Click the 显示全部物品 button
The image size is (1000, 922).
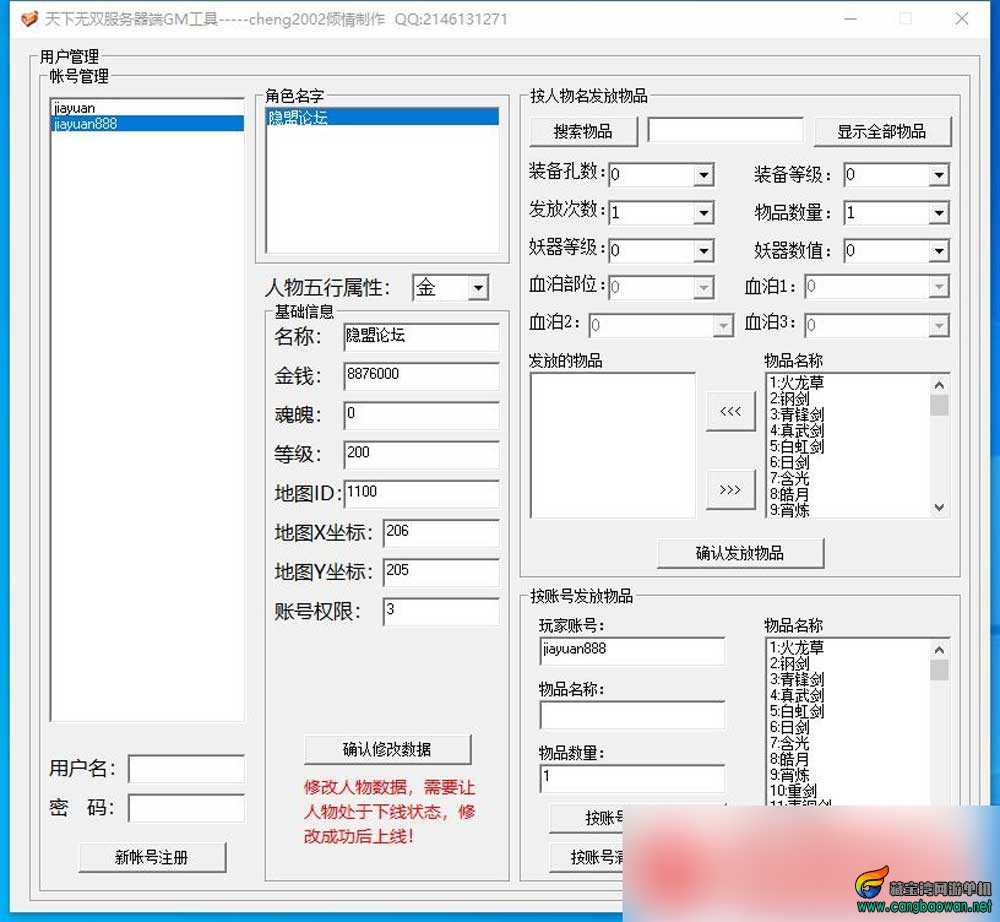(882, 131)
